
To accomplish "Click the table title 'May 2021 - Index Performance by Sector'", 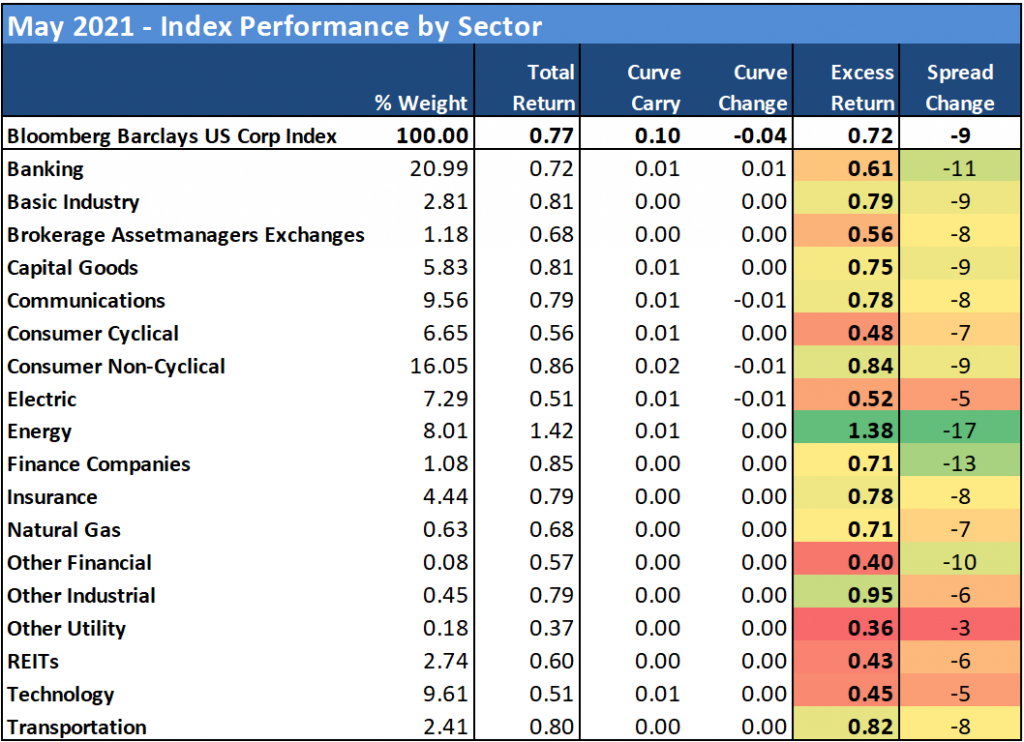I will 274,26.
